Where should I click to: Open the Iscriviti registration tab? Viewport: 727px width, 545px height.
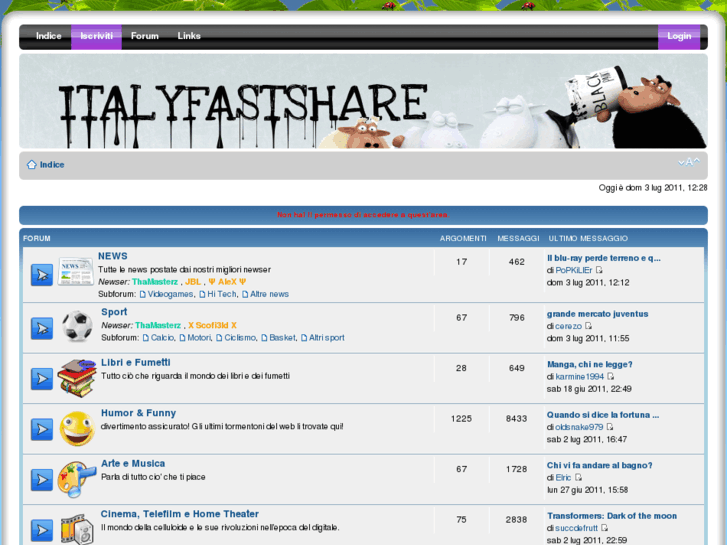pos(96,36)
